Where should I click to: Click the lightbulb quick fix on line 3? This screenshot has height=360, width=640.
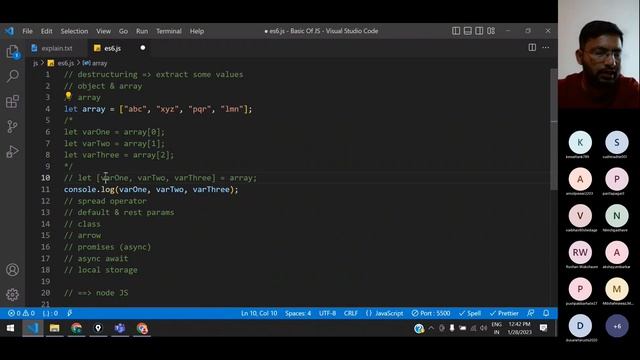(x=68, y=96)
